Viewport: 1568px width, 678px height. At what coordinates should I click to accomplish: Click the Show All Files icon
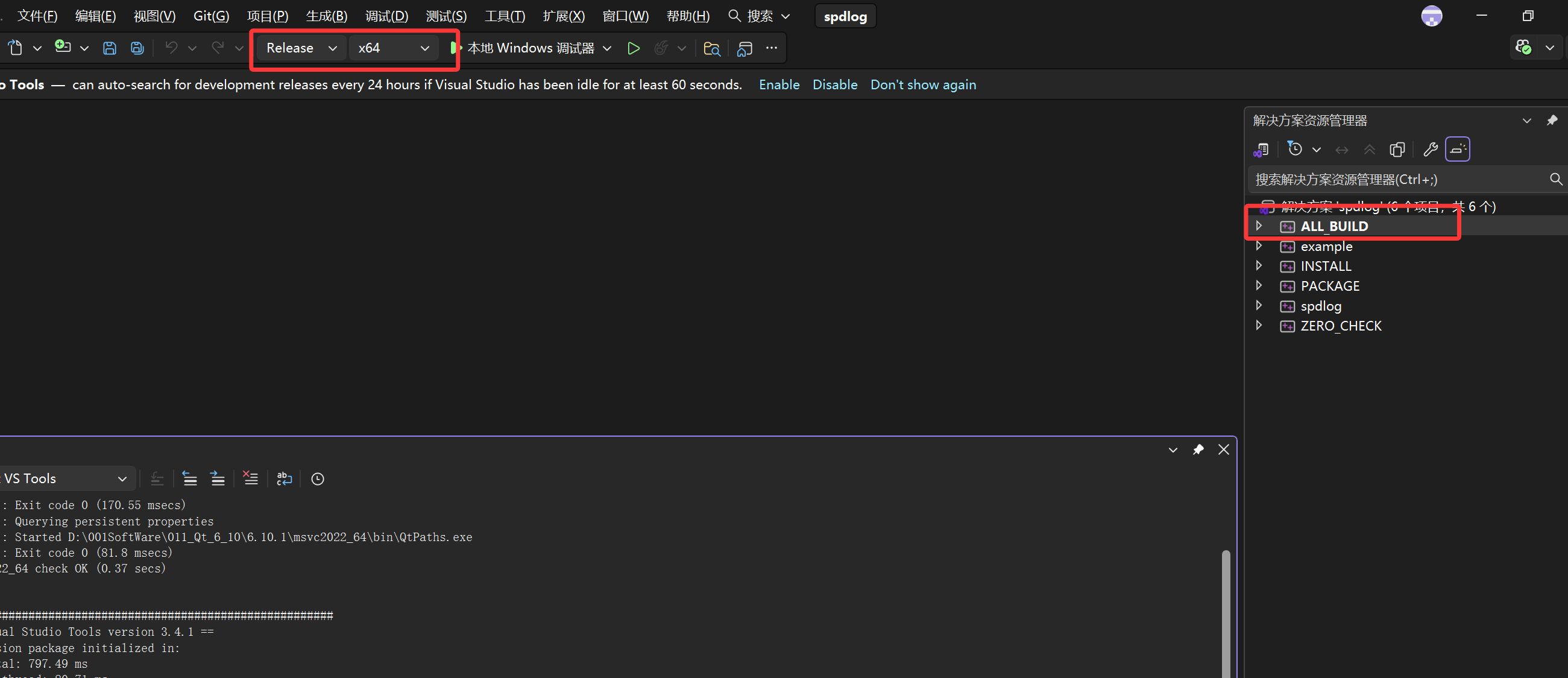click(x=1397, y=150)
